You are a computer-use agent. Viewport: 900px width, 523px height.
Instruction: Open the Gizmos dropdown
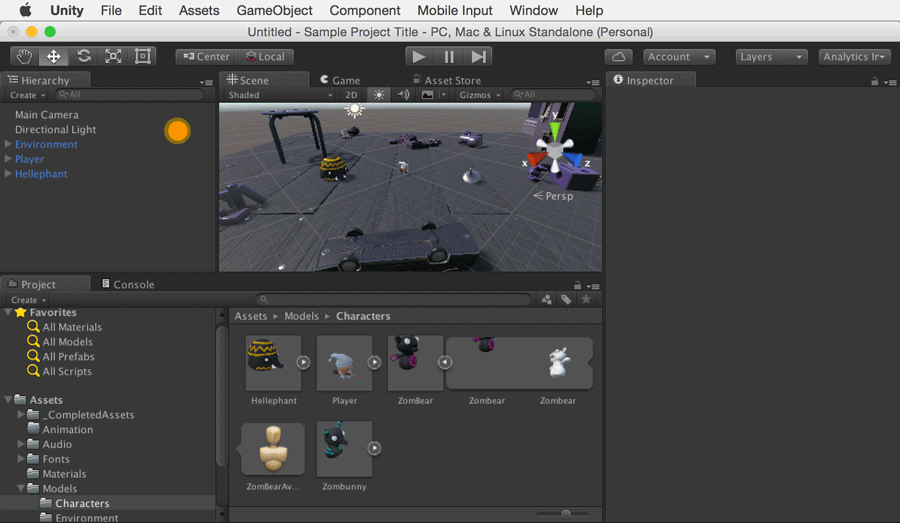click(479, 95)
